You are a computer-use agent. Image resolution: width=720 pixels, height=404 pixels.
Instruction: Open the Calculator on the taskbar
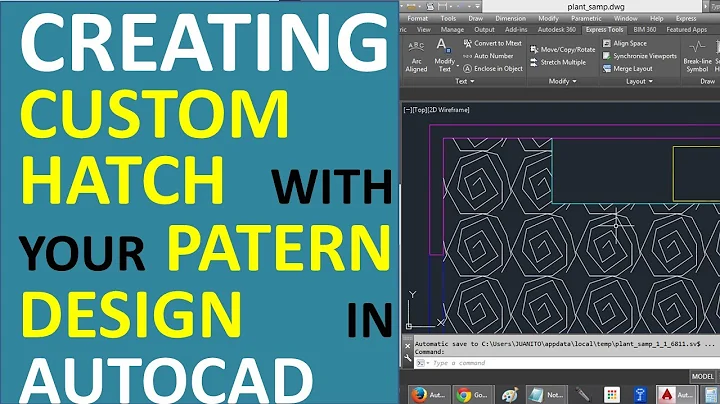[x=711, y=395]
